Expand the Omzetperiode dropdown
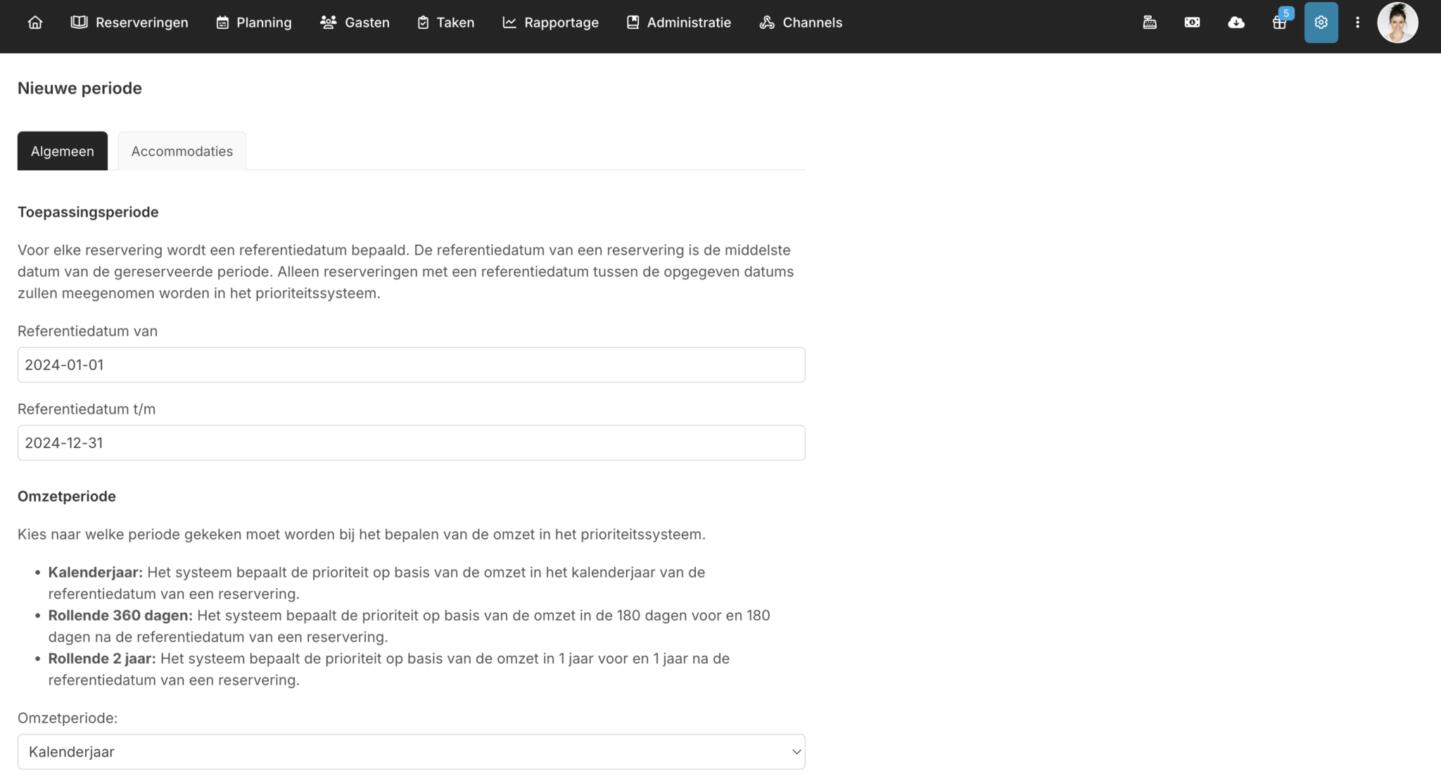Viewport: 1441px width, 781px height. tap(411, 752)
